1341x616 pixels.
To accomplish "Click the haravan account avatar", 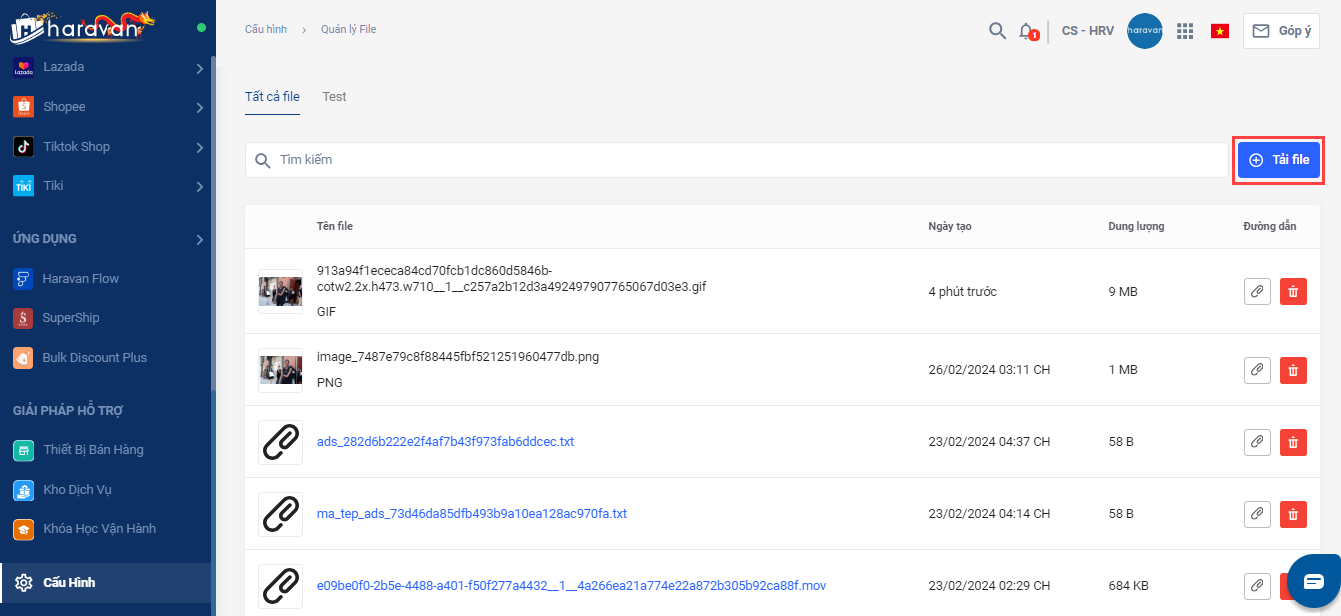I will 1144,31.
